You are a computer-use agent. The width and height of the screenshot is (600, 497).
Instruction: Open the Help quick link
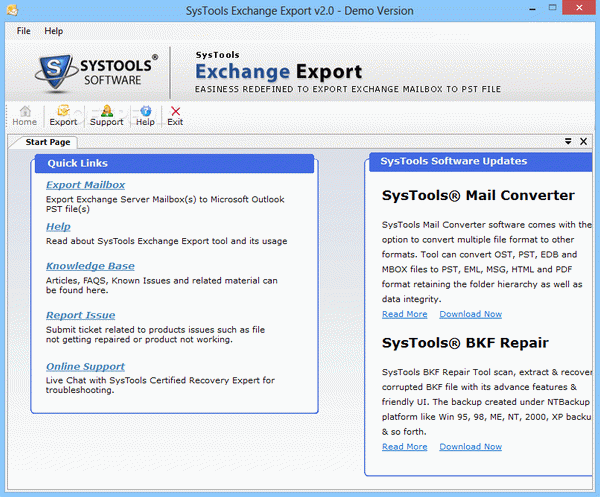58,227
